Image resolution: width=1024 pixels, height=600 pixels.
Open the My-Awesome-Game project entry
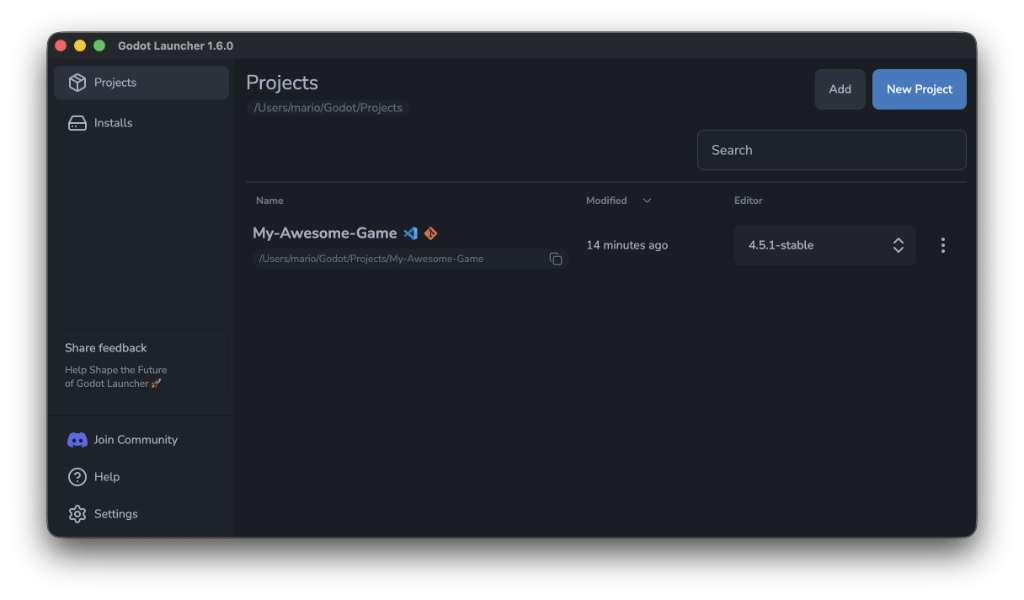tap(324, 232)
